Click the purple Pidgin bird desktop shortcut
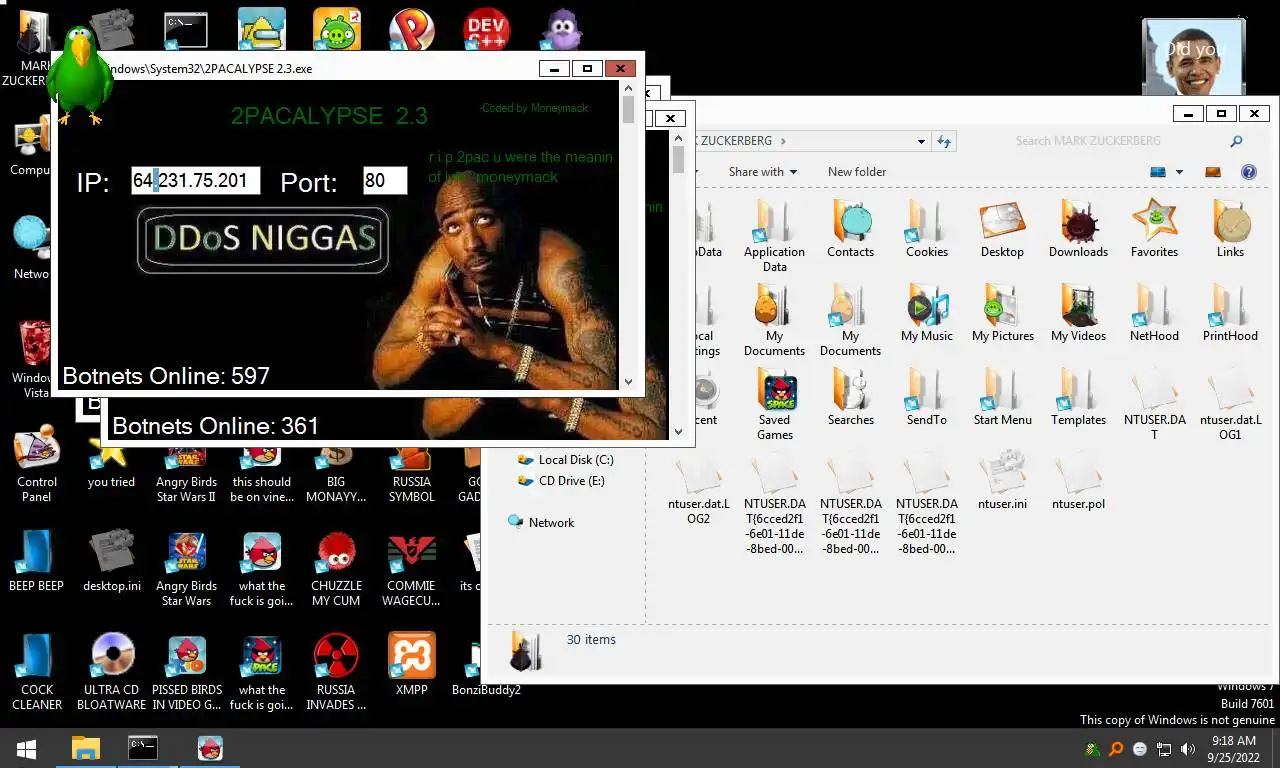The width and height of the screenshot is (1280, 768). (x=562, y=28)
